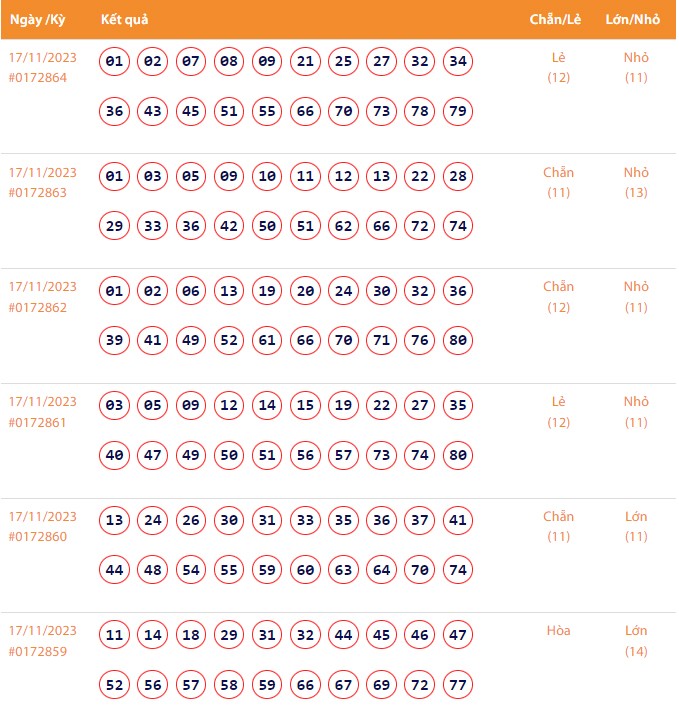Select the "Chẵn/Lẻ" column header

[556, 20]
